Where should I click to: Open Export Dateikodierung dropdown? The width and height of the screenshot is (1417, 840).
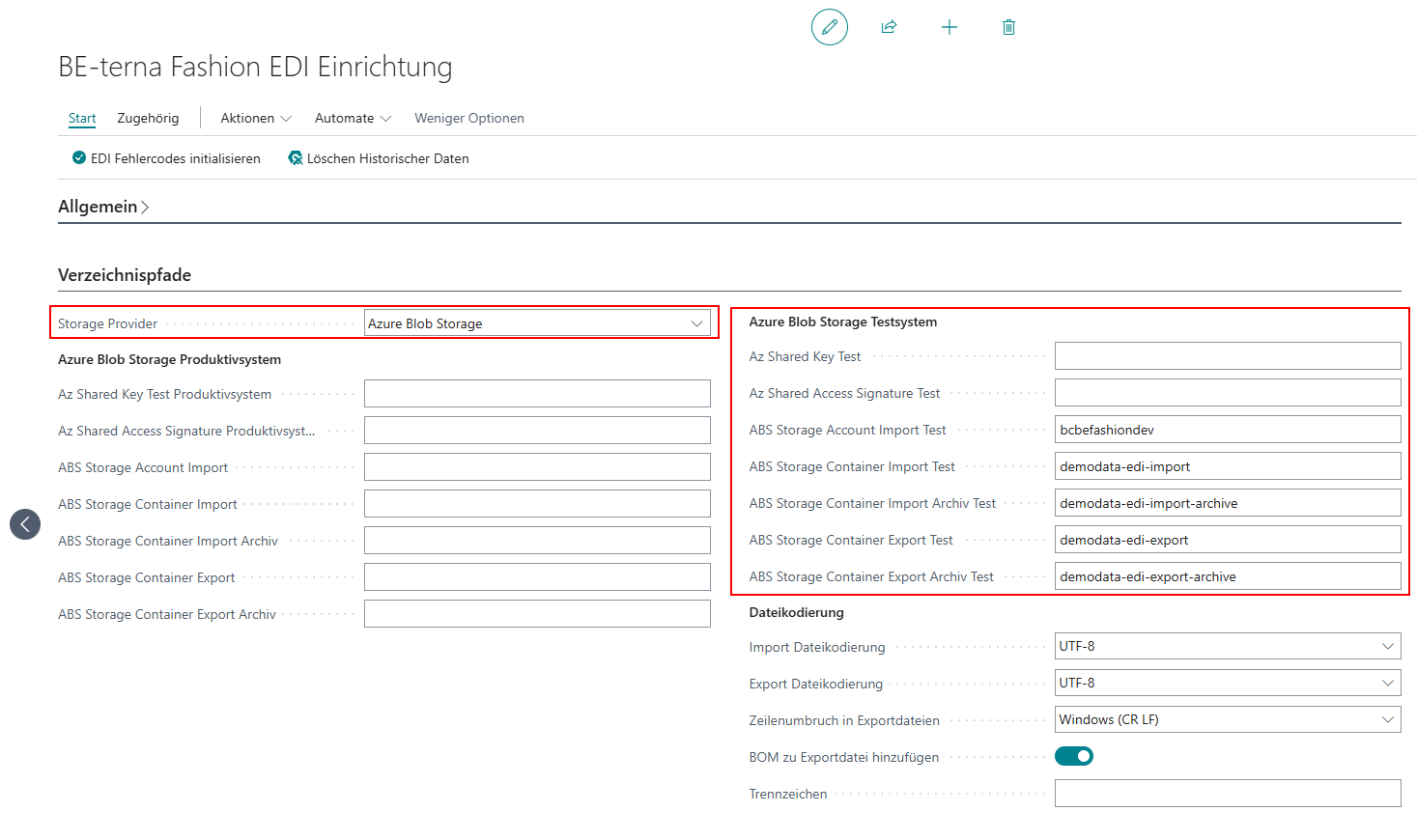point(1227,683)
